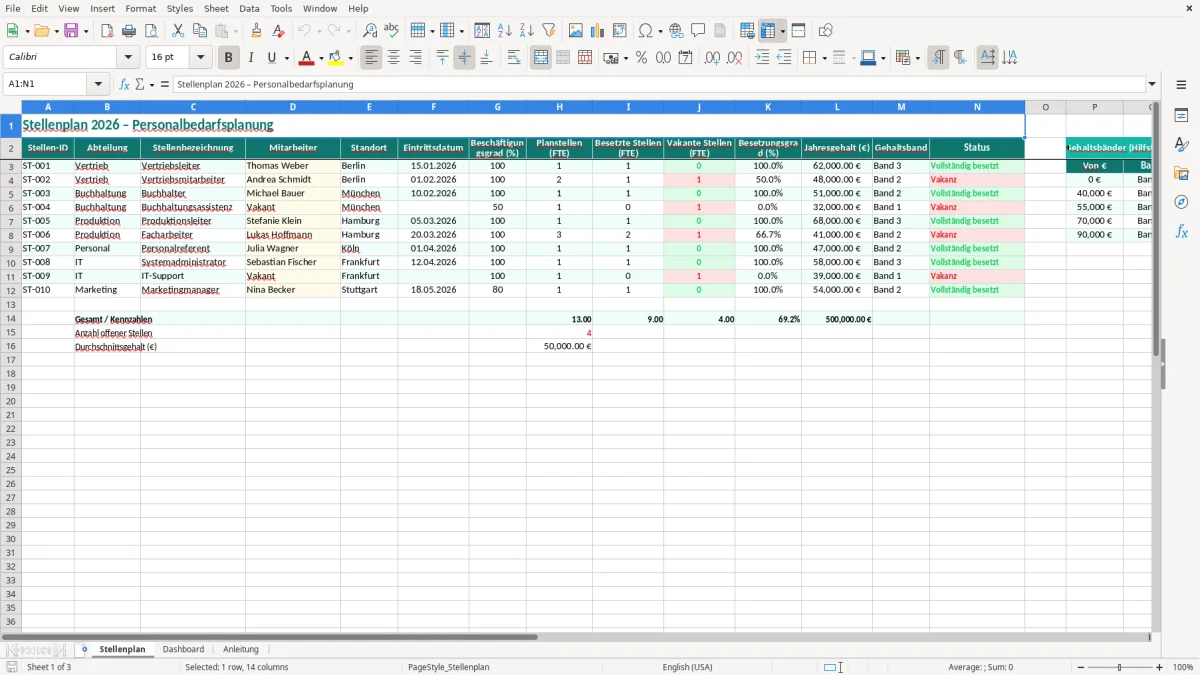Select column N header
Image resolution: width=1200 pixels, height=675 pixels.
tap(977, 107)
